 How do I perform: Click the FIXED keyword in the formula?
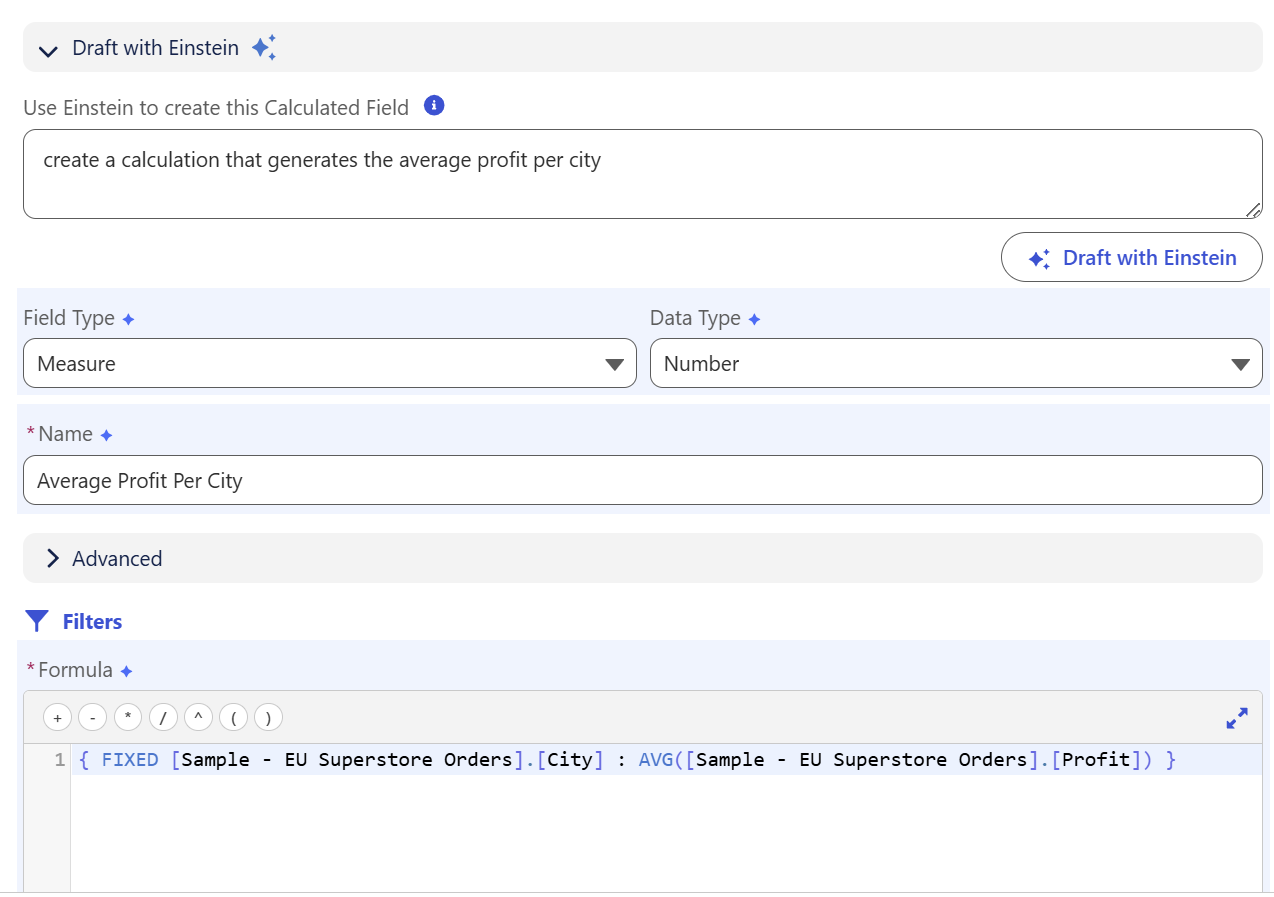tap(130, 760)
